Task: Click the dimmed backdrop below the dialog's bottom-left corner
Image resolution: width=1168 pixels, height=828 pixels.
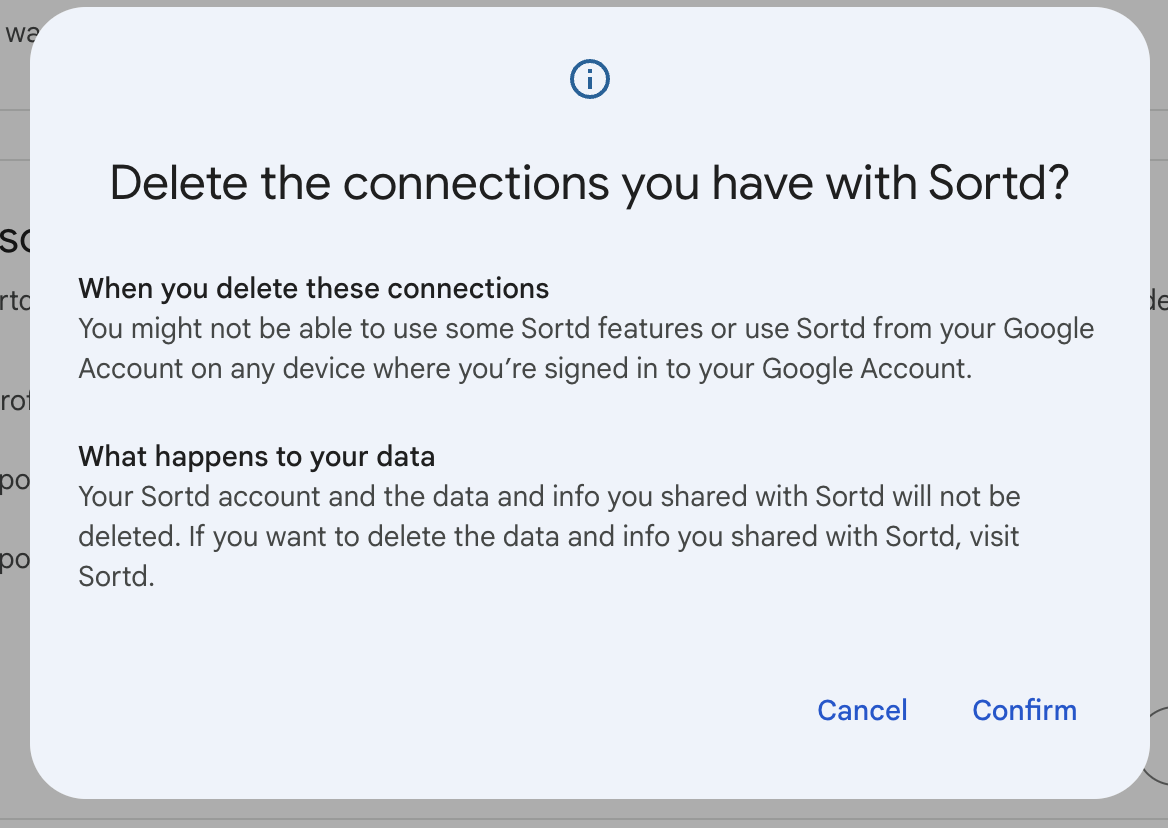Action: coord(14,812)
